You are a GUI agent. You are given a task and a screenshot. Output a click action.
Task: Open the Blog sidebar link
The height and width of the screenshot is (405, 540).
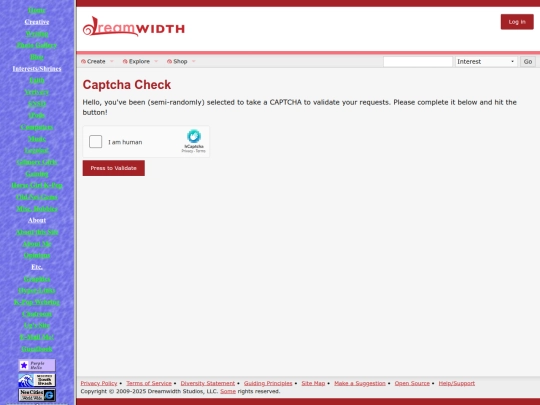tap(37, 57)
